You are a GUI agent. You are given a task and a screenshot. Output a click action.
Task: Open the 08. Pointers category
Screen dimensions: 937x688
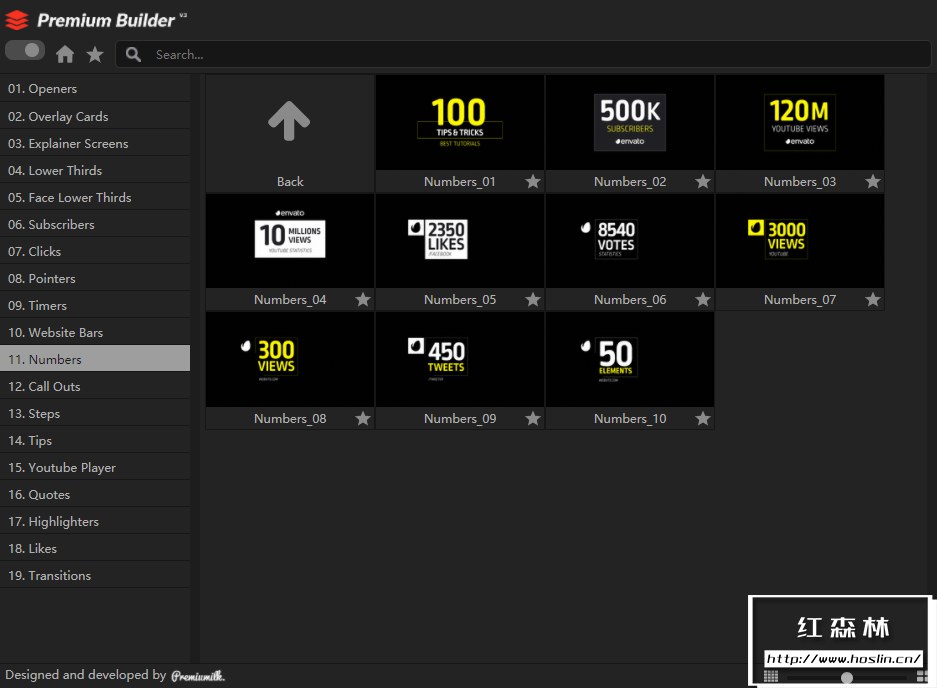tap(95, 279)
